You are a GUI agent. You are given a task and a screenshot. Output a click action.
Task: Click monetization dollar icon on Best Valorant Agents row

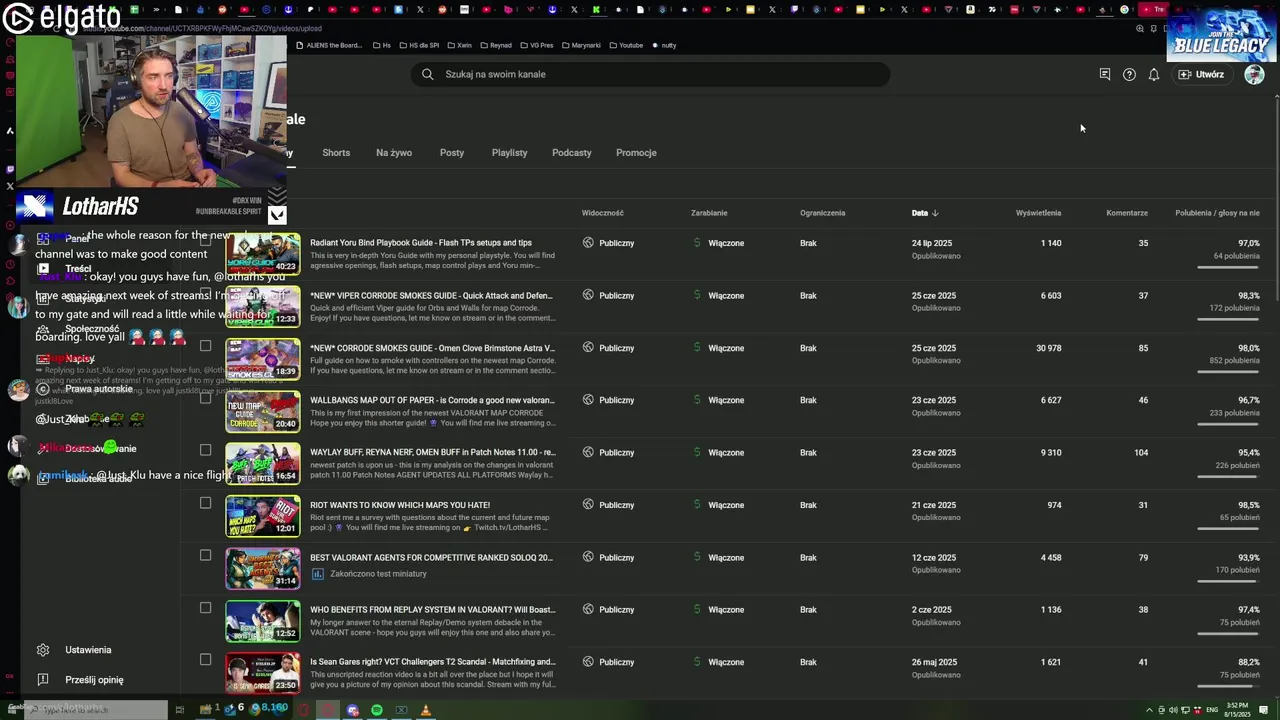point(697,557)
